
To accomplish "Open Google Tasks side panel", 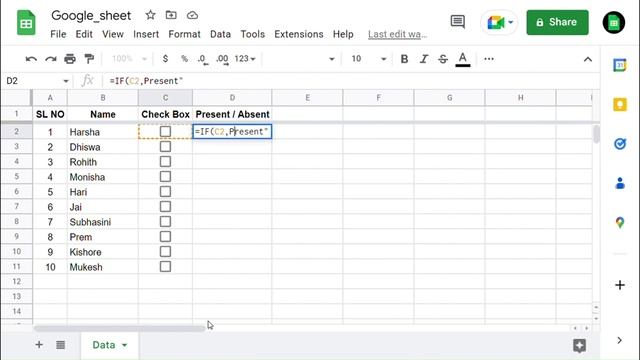I will (620, 144).
